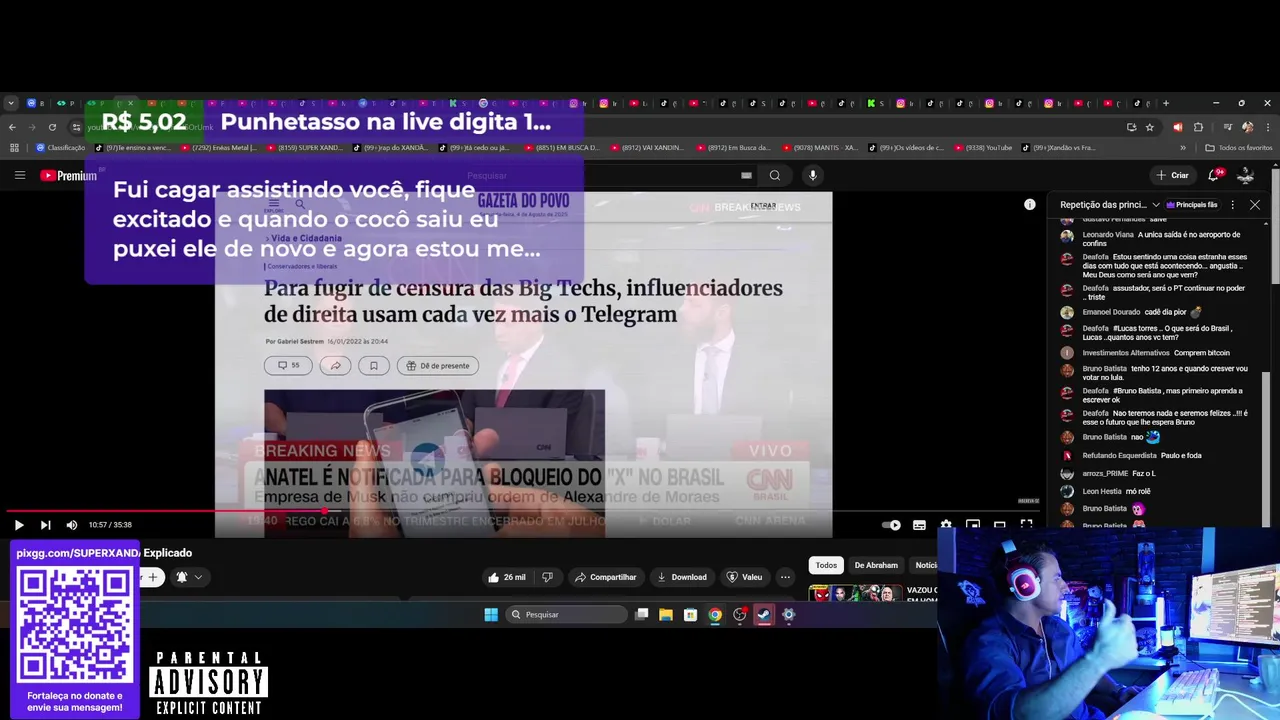Screen dimensions: 1280x720
Task: Toggle the autoplay switch
Action: [x=891, y=525]
